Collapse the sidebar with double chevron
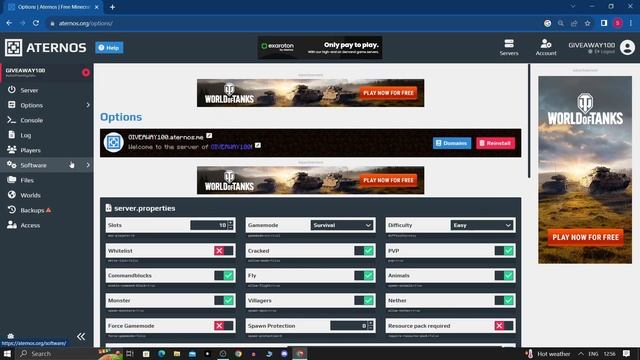Image resolution: width=640 pixels, height=360 pixels. tap(81, 336)
